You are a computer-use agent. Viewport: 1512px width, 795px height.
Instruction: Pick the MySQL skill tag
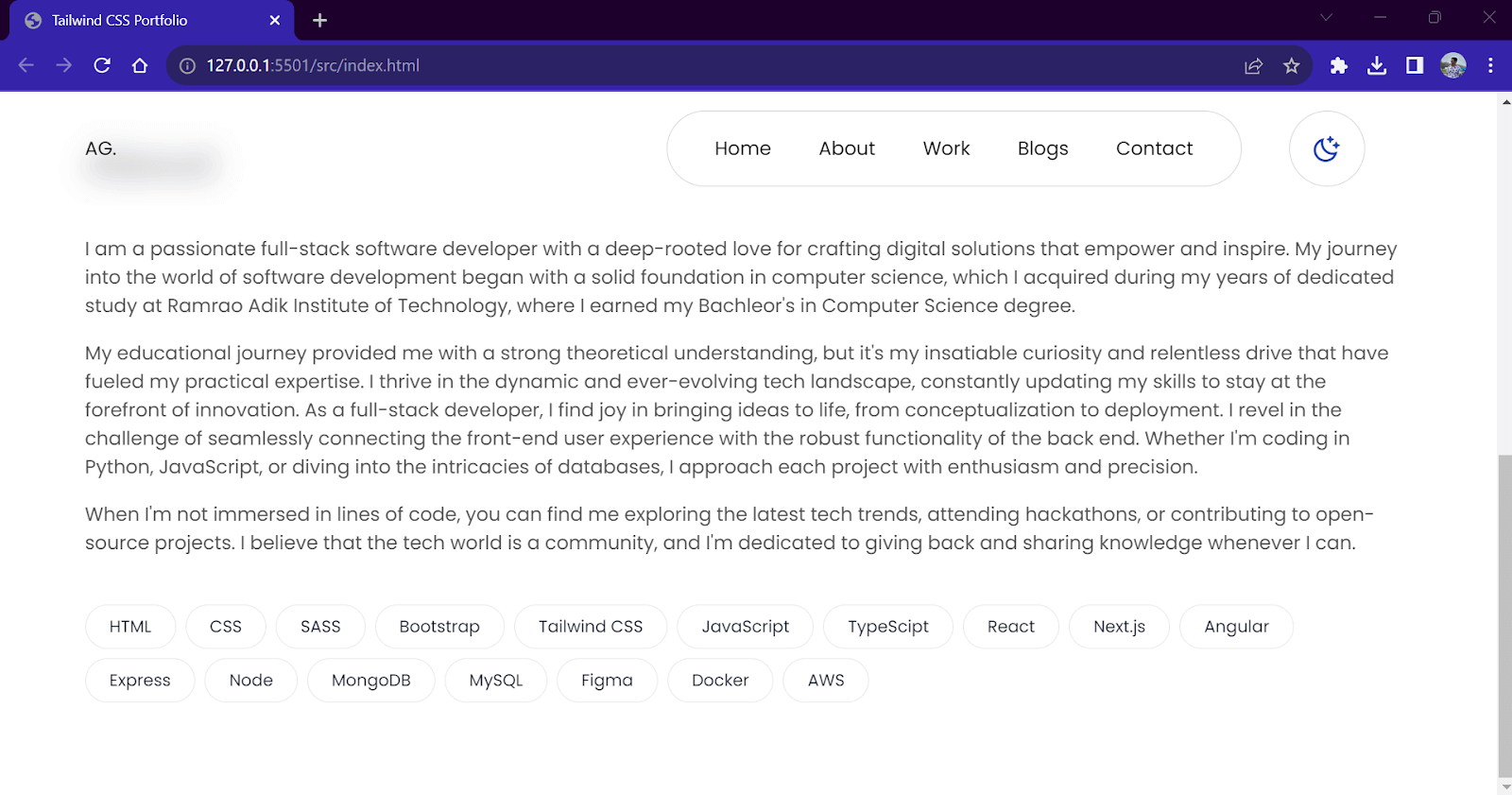pyautogui.click(x=496, y=681)
